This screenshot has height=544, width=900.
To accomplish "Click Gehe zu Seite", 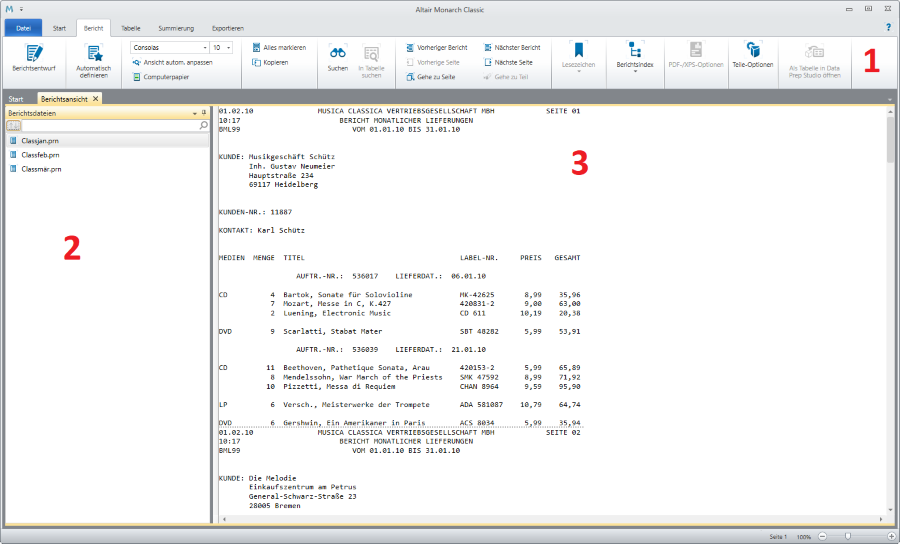I will (432, 76).
